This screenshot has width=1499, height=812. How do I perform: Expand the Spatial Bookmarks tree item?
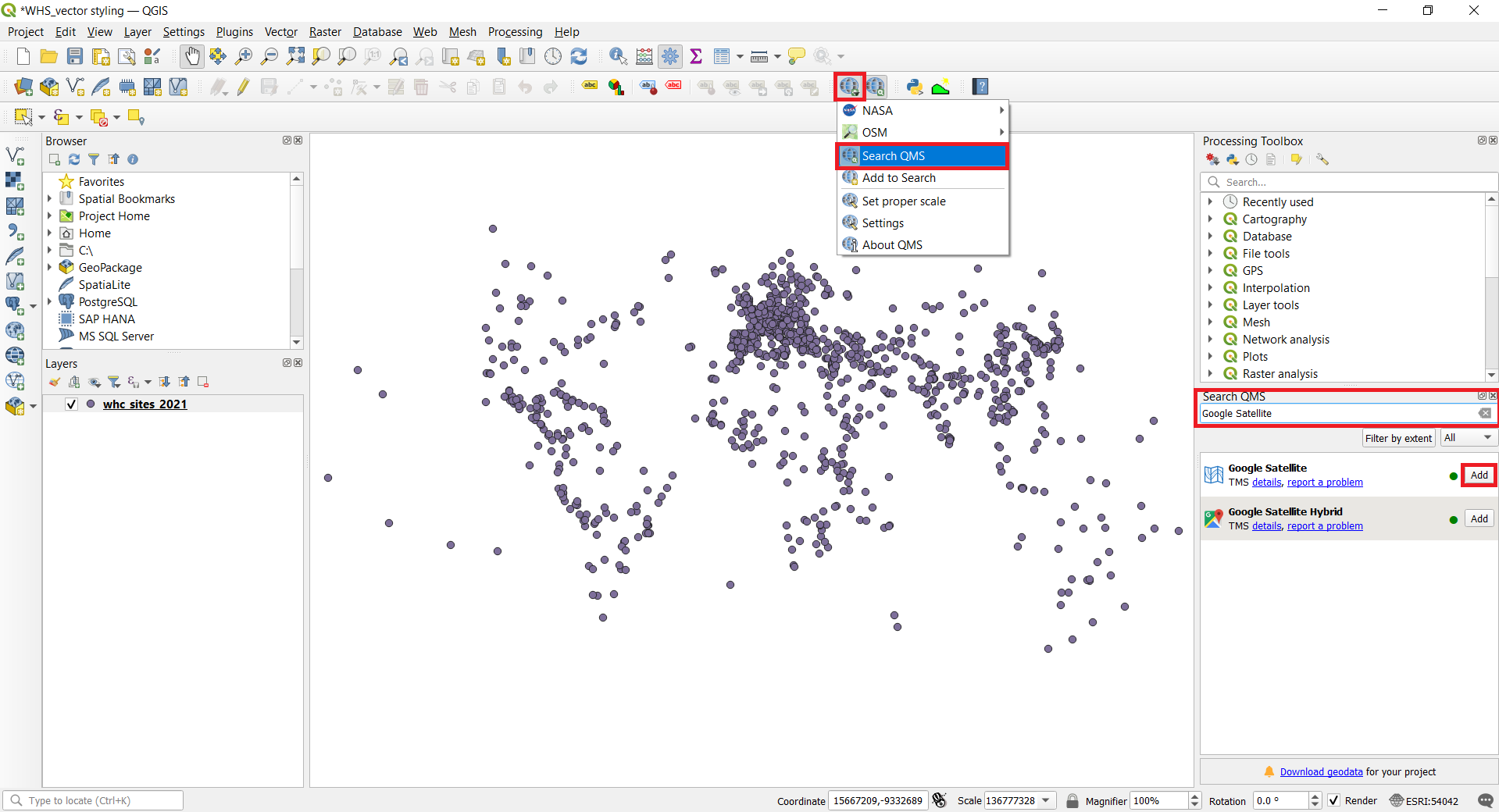(x=49, y=199)
